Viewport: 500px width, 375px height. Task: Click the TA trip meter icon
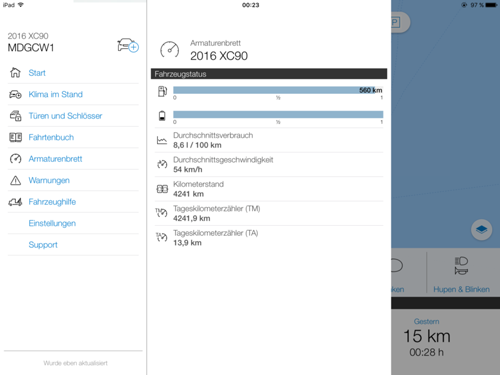[x=162, y=237]
